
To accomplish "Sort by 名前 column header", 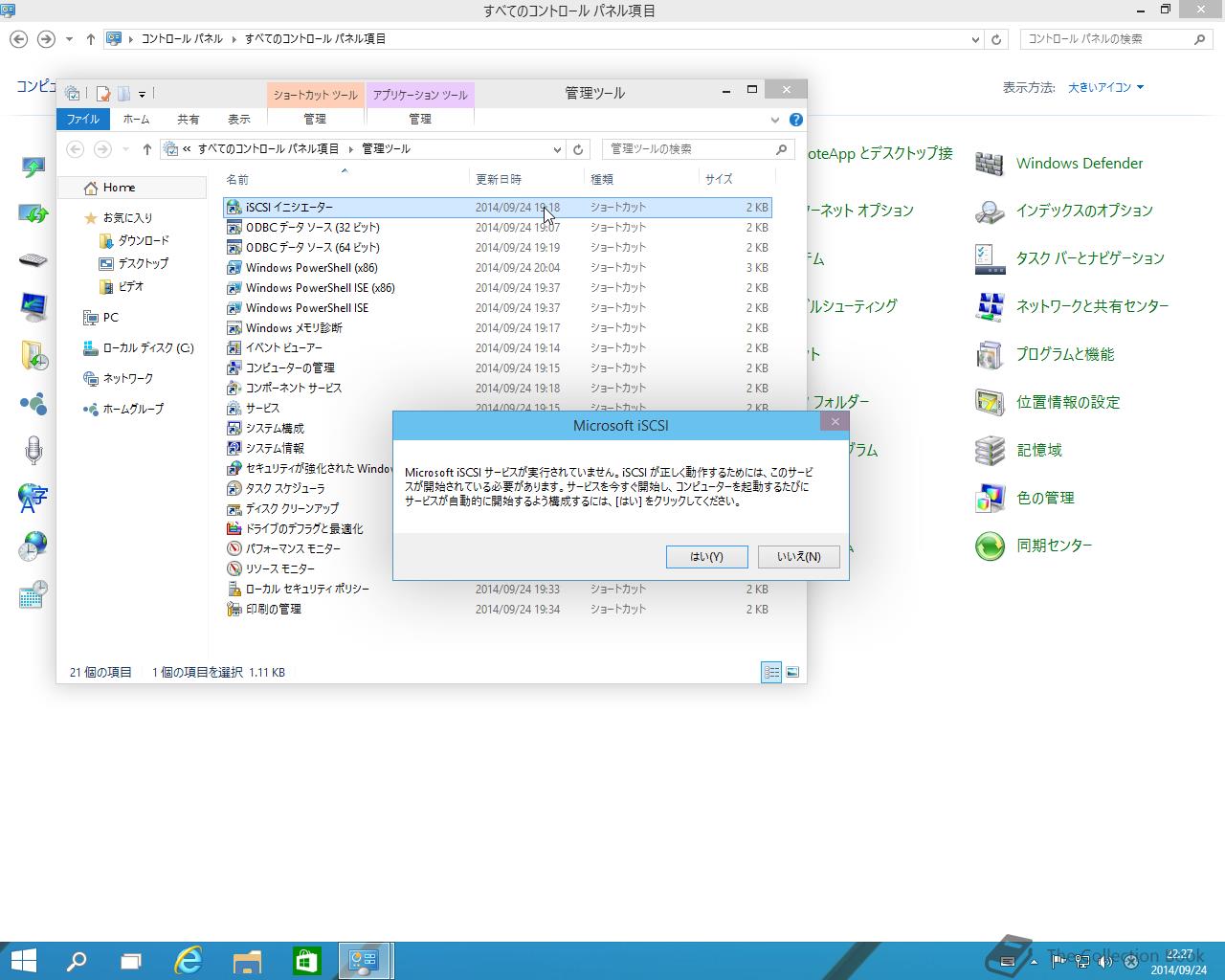I will pos(345,179).
